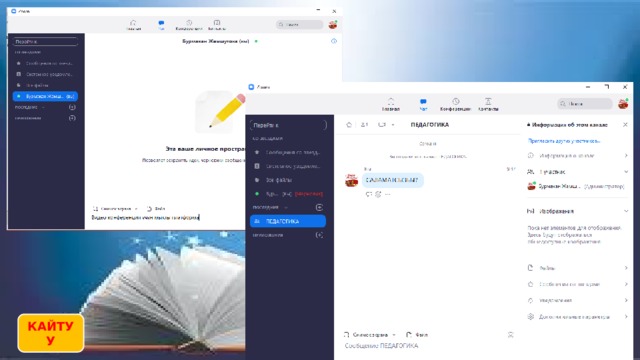The image size is (640, 360).
Task: Click the yellow 'КАЙТУУ' button
Action: [x=51, y=333]
